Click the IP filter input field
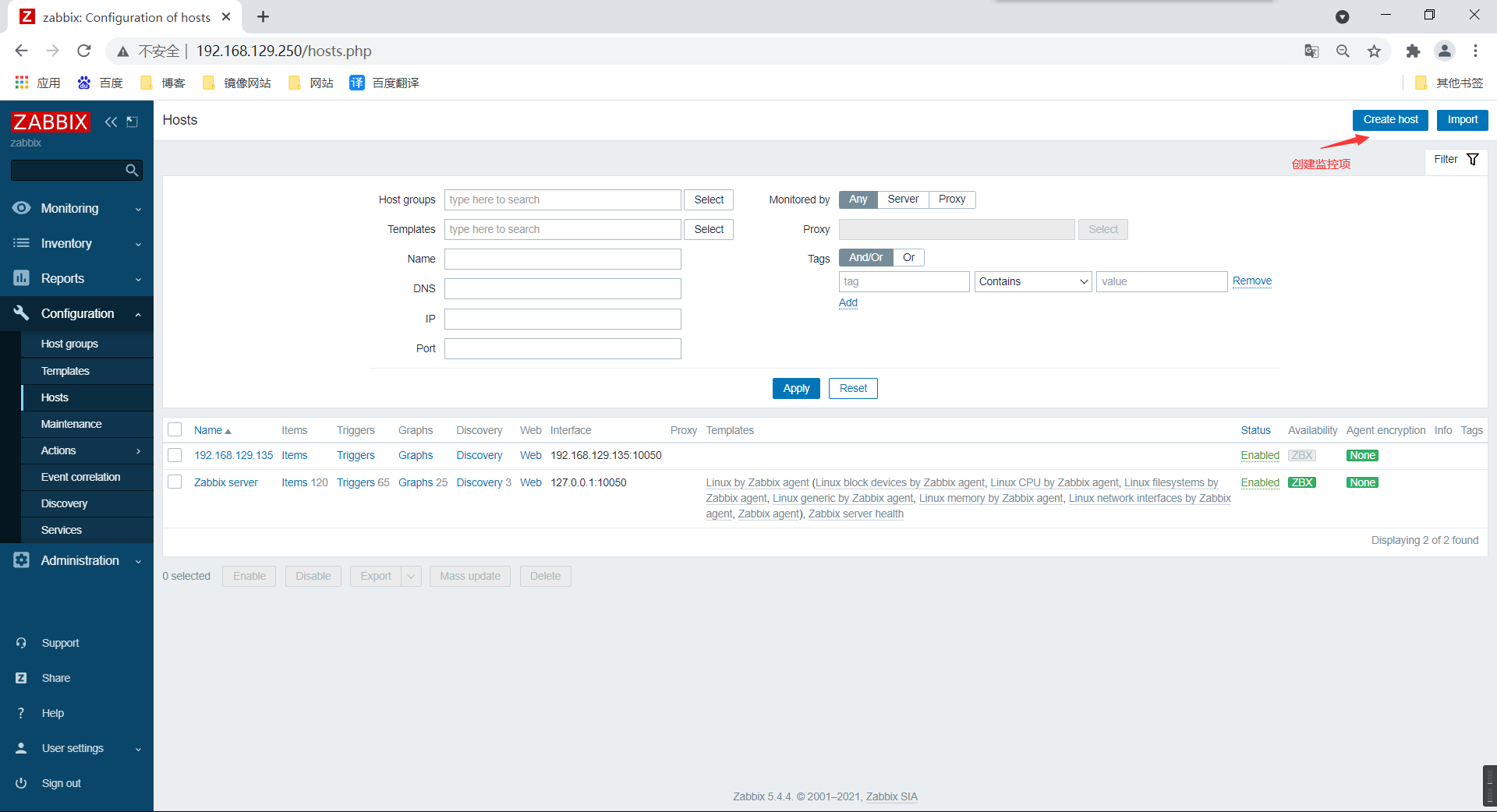Viewport: 1497px width, 812px height. (563, 319)
